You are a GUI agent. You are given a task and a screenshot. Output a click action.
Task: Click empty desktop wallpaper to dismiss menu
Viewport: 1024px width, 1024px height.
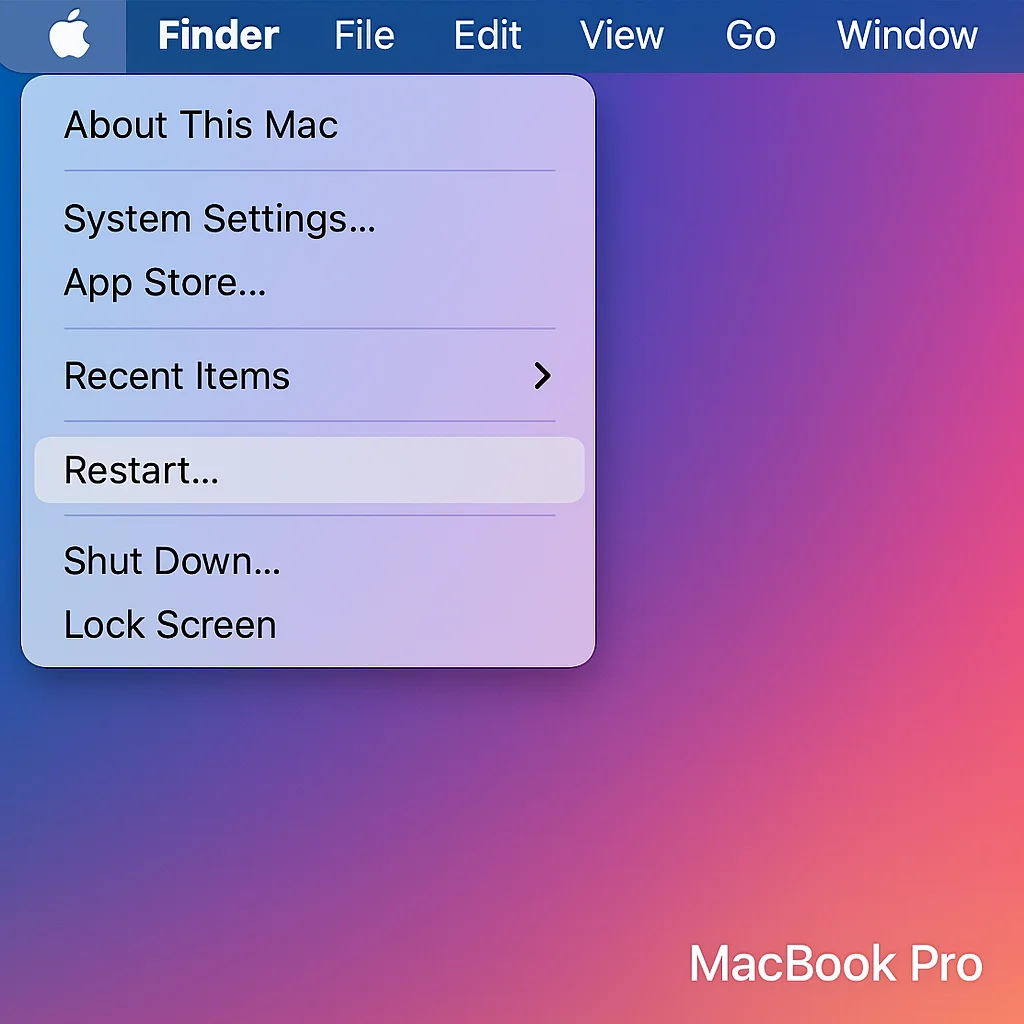click(810, 457)
